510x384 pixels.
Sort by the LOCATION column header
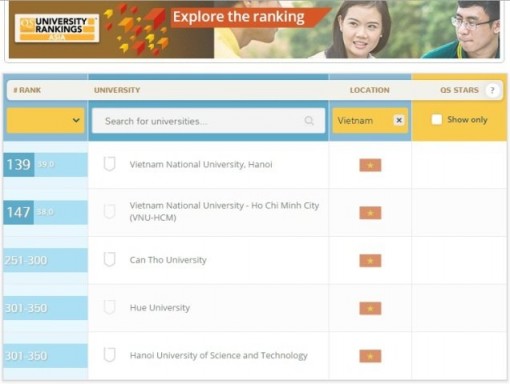[369, 90]
